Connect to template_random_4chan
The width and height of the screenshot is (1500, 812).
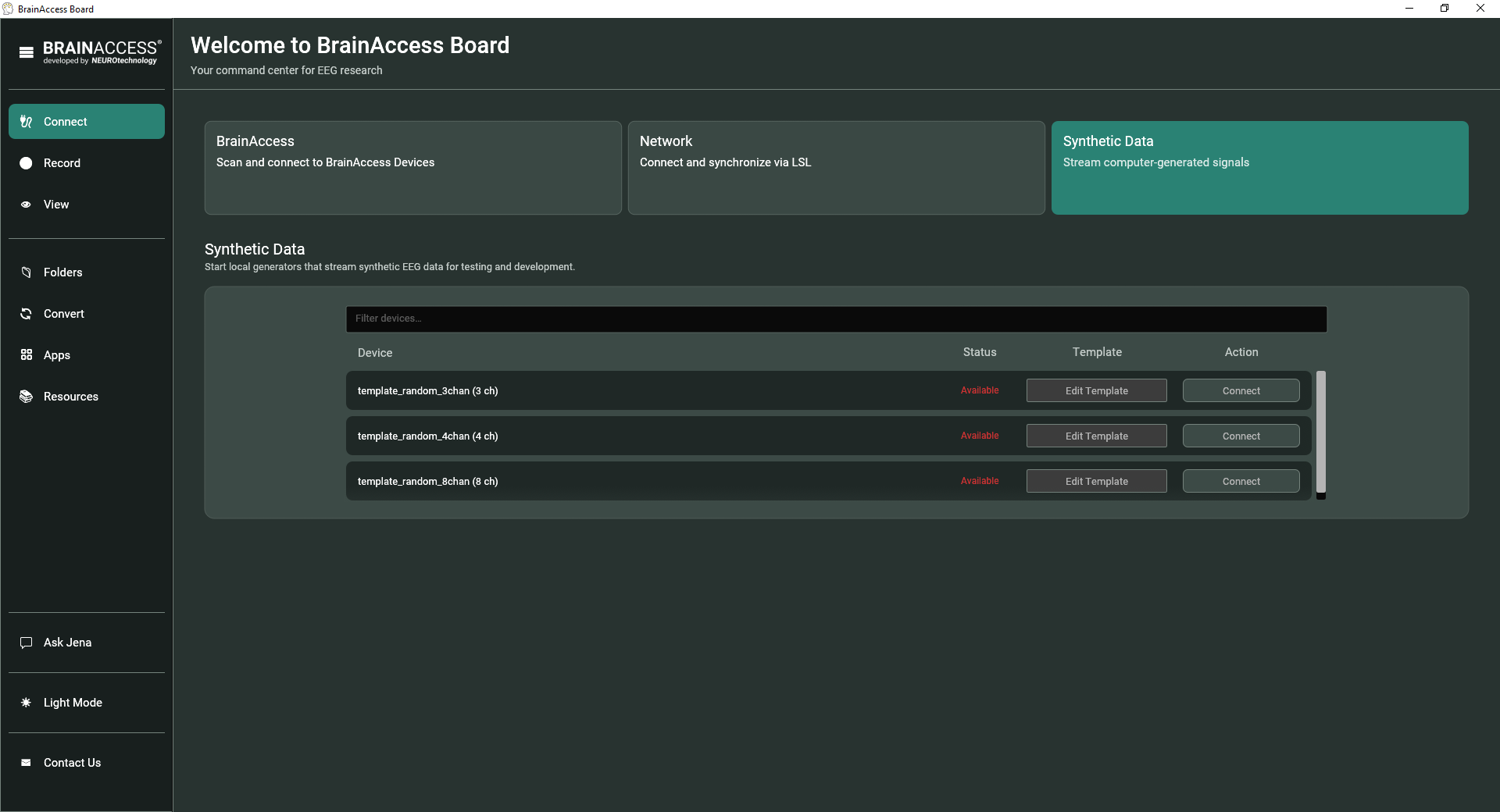(1241, 436)
